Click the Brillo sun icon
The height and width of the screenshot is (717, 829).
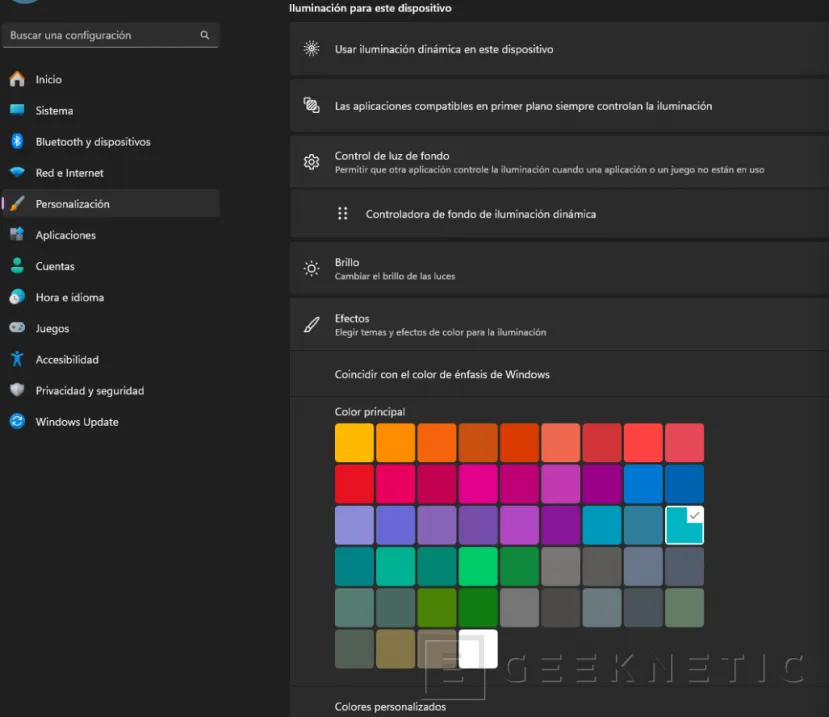312,268
